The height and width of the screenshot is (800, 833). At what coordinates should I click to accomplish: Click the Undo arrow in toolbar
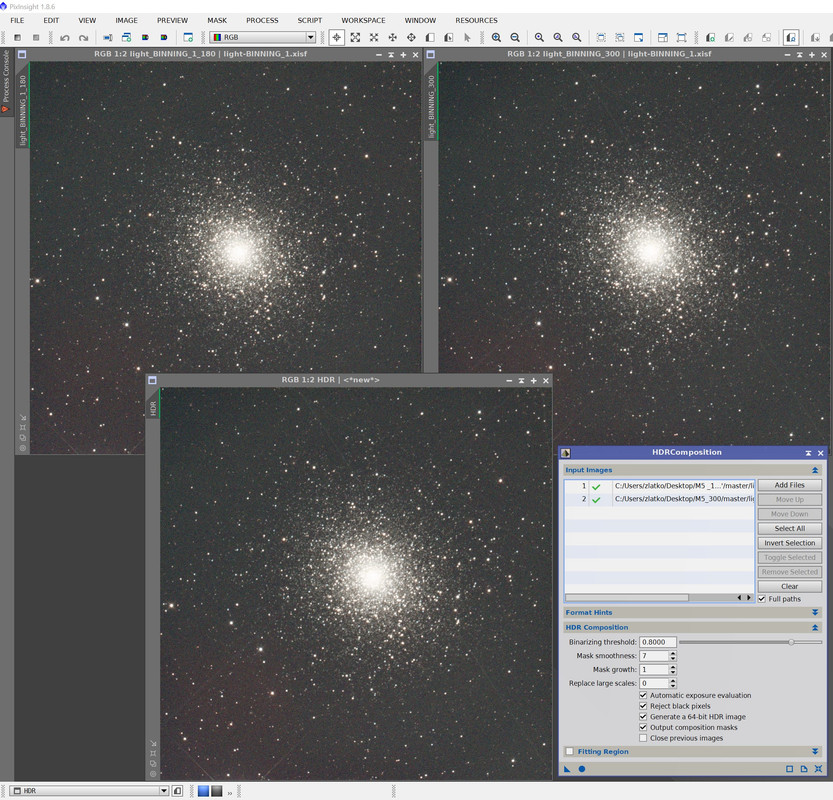(x=65, y=38)
